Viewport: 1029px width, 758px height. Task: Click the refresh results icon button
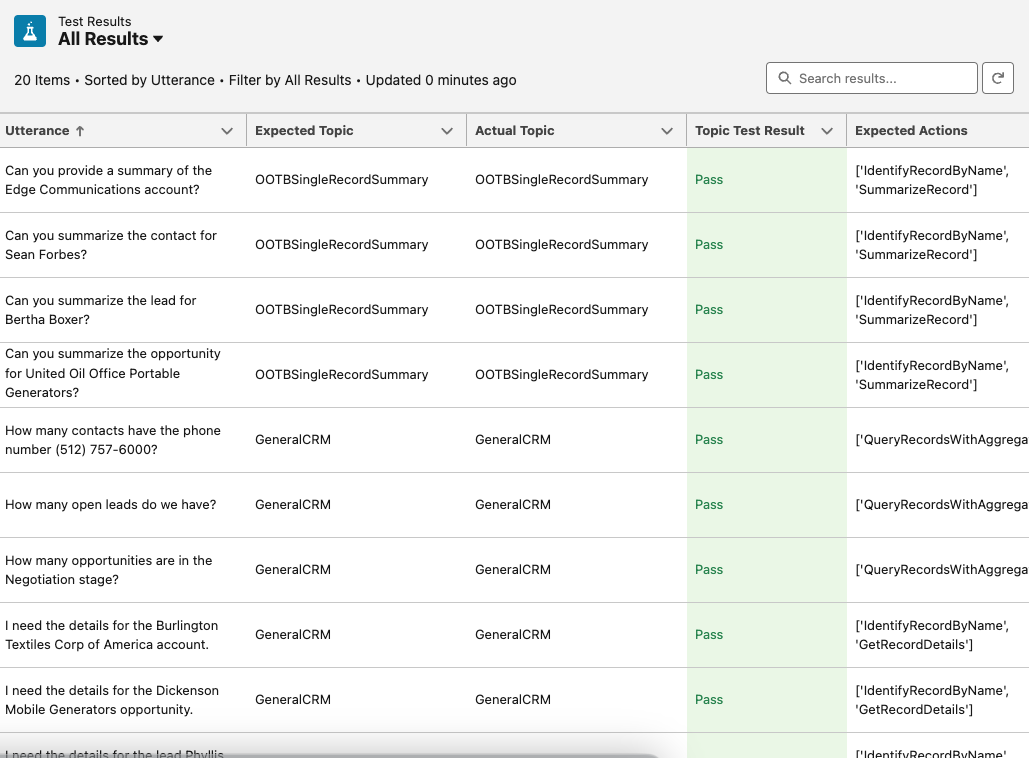tap(997, 78)
